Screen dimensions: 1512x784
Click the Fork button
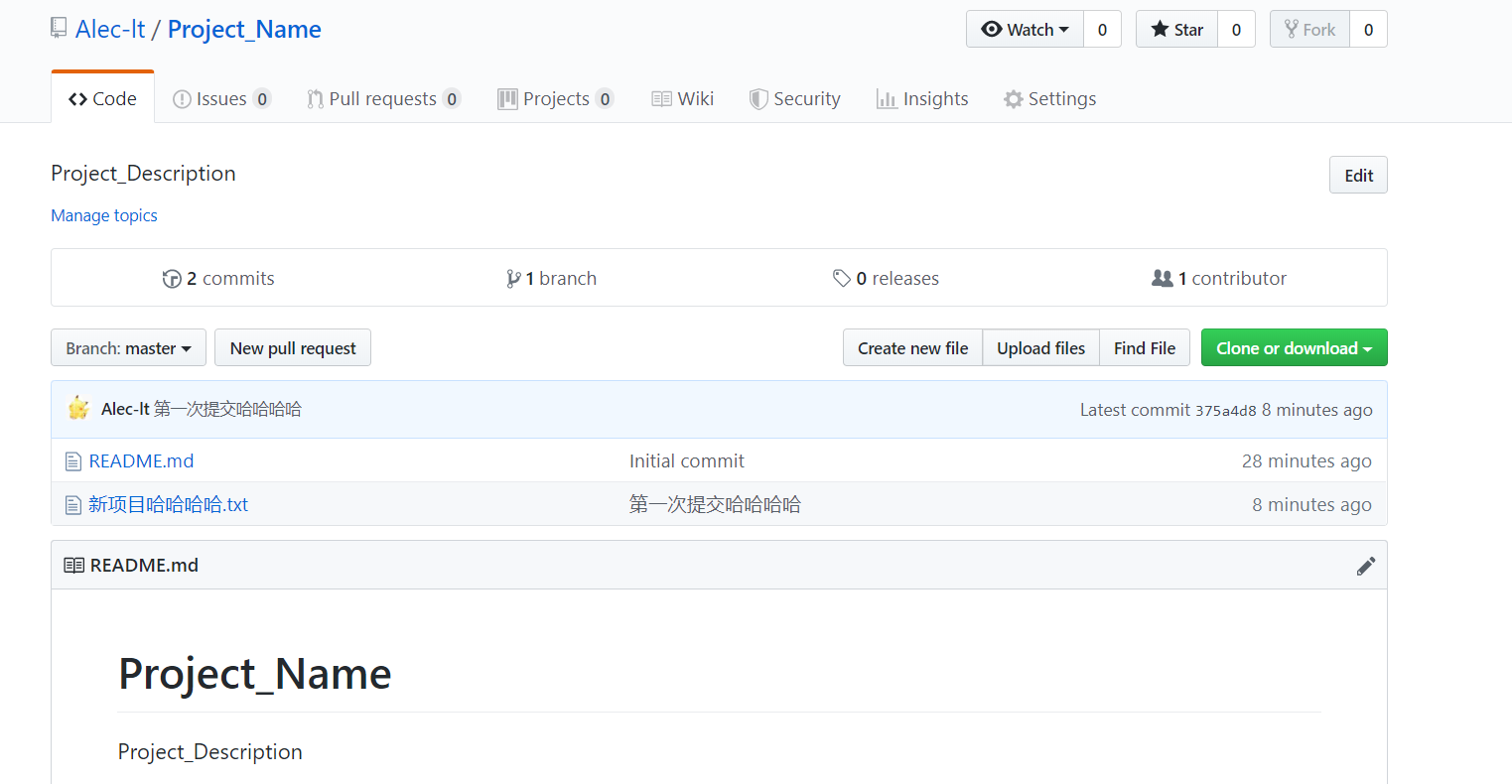tap(1309, 30)
